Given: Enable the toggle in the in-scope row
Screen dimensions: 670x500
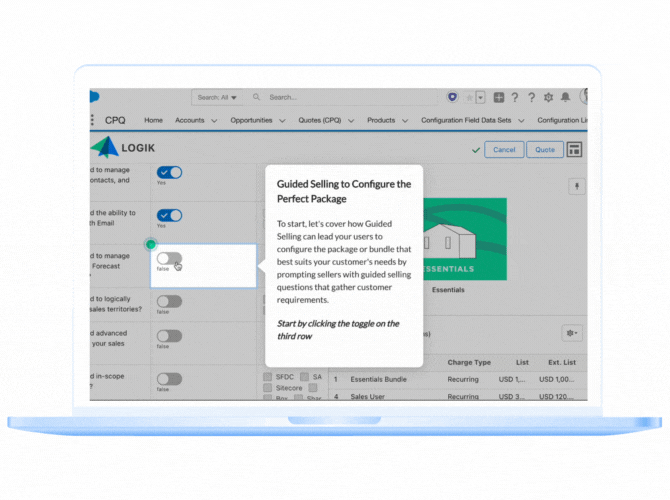Looking at the screenshot, I should tap(170, 379).
